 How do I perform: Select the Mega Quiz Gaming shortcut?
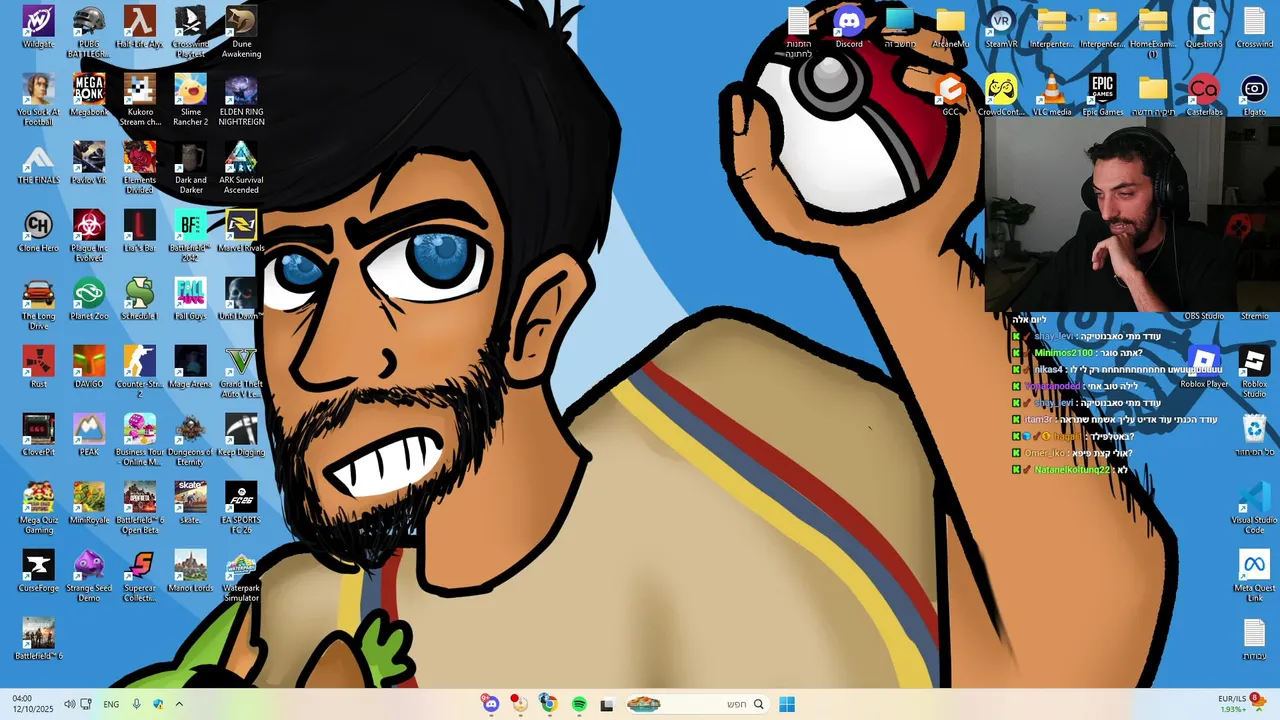(38, 507)
